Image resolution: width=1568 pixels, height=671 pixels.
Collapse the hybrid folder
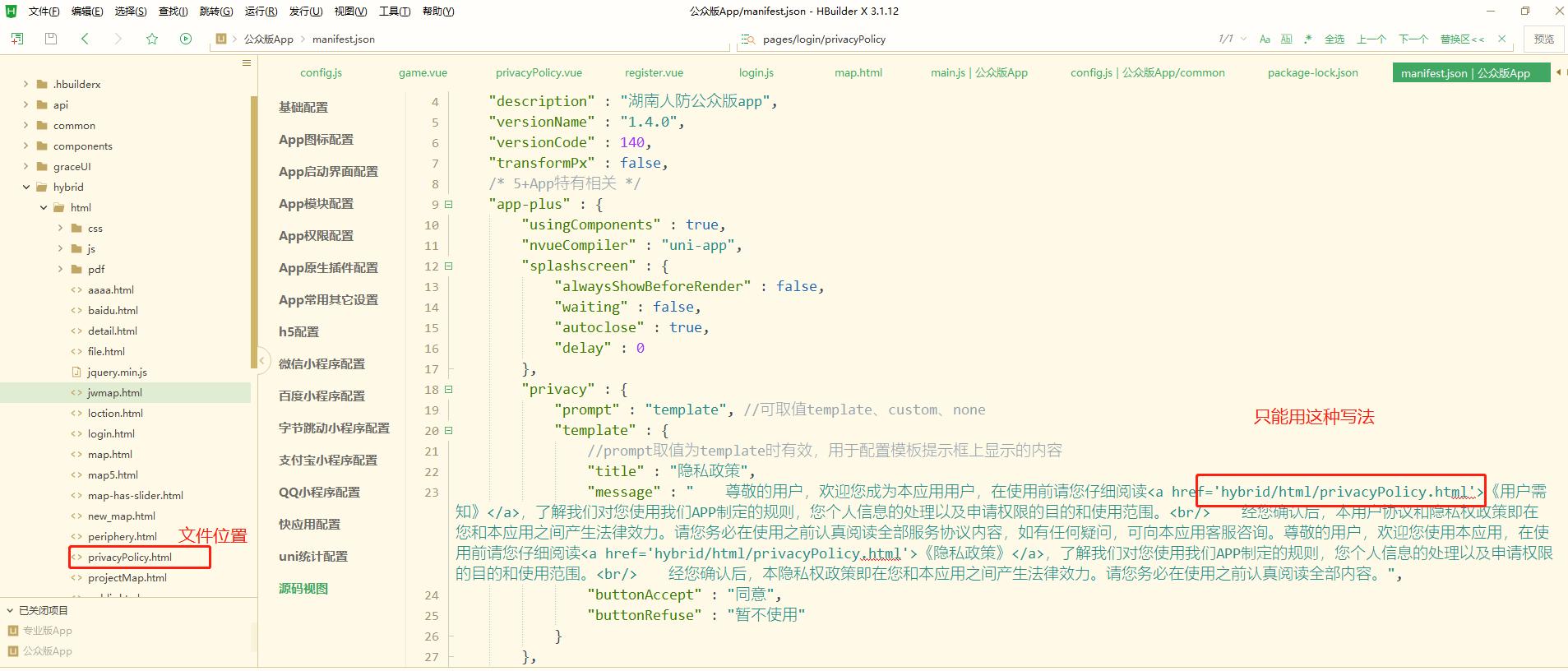point(25,187)
